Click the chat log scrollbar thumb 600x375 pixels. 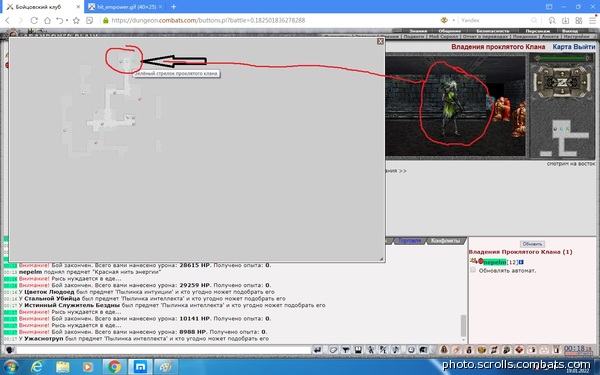[x=463, y=326]
